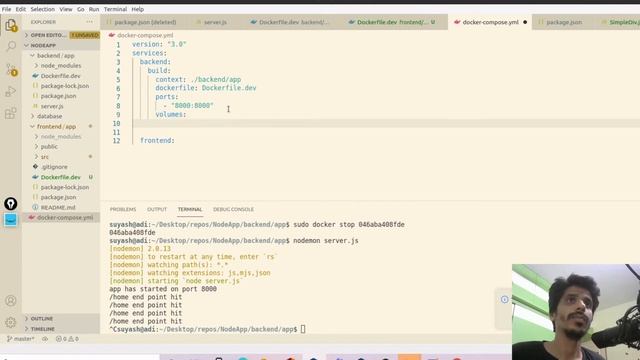Place cursor on empty line 10 in editor
This screenshot has width=640, height=360.
tap(386, 123)
